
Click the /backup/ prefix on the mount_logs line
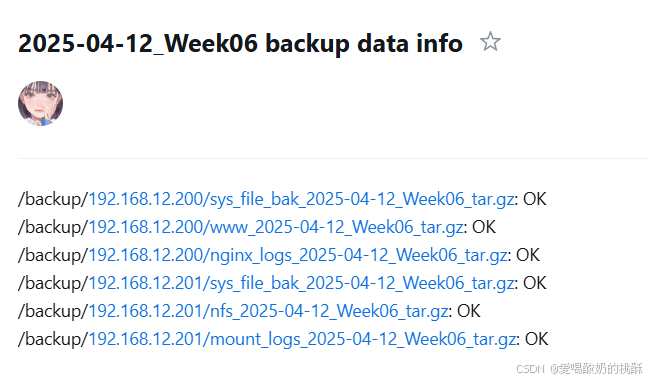click(53, 340)
